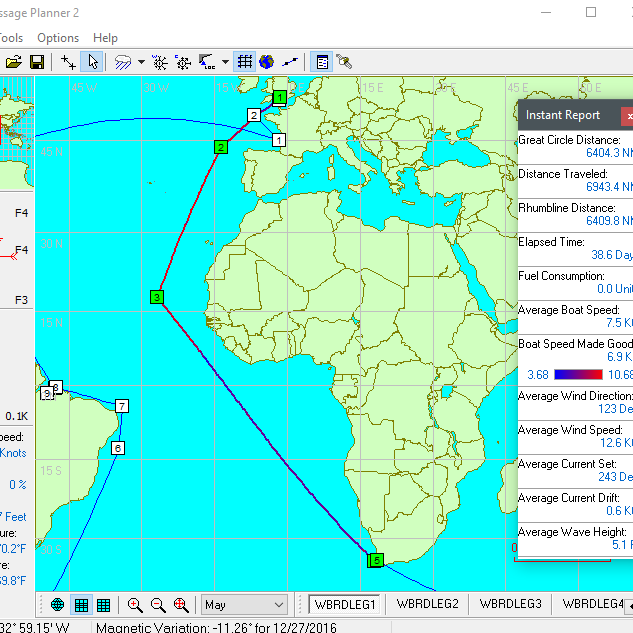Toggle the Instant Report panel button
Image resolution: width=633 pixels, height=633 pixels.
(x=322, y=62)
